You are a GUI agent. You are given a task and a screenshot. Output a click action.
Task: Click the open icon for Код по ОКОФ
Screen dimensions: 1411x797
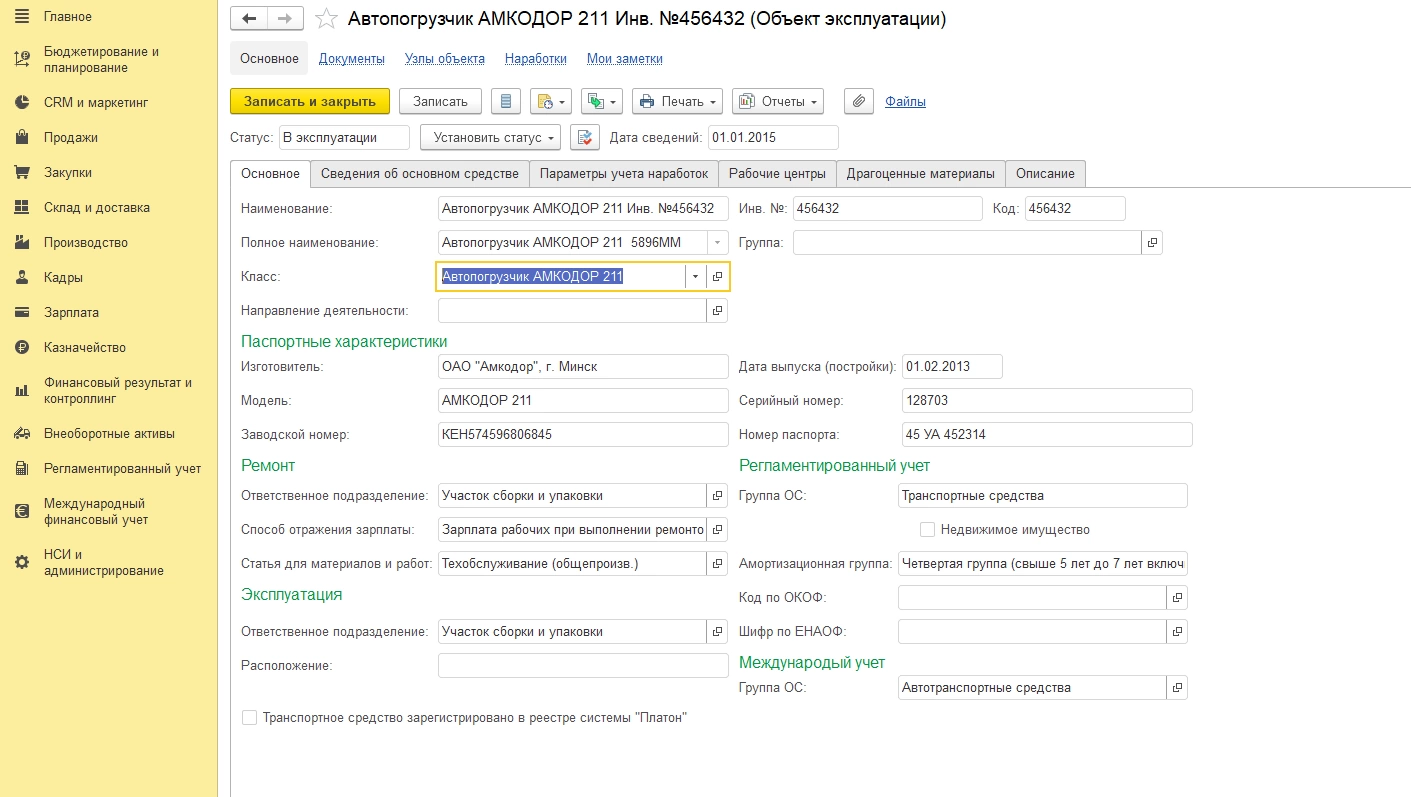1177,598
